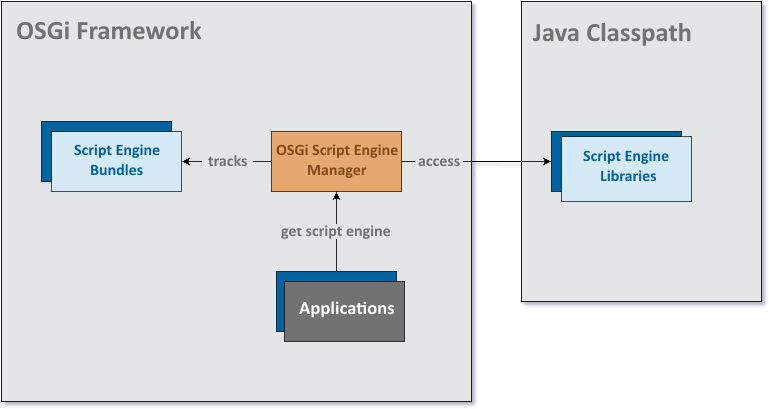
Task: Click the blue box stacked behind Applications
Action: point(280,300)
